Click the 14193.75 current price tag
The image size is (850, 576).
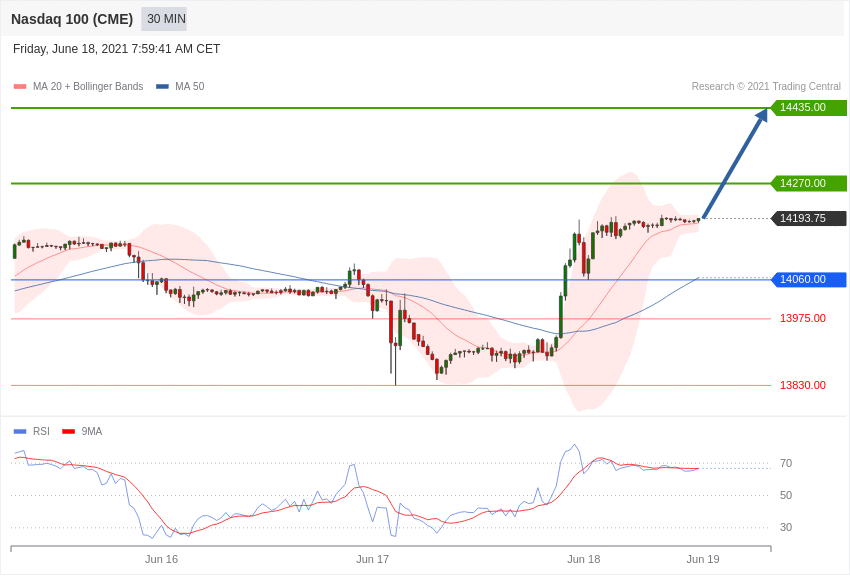coord(808,218)
